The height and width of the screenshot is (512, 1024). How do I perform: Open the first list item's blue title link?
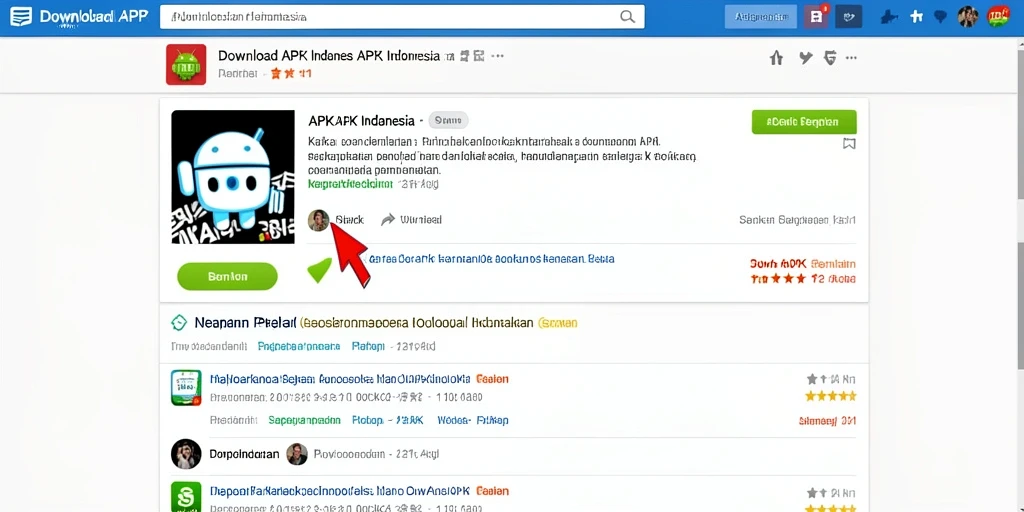coord(340,379)
